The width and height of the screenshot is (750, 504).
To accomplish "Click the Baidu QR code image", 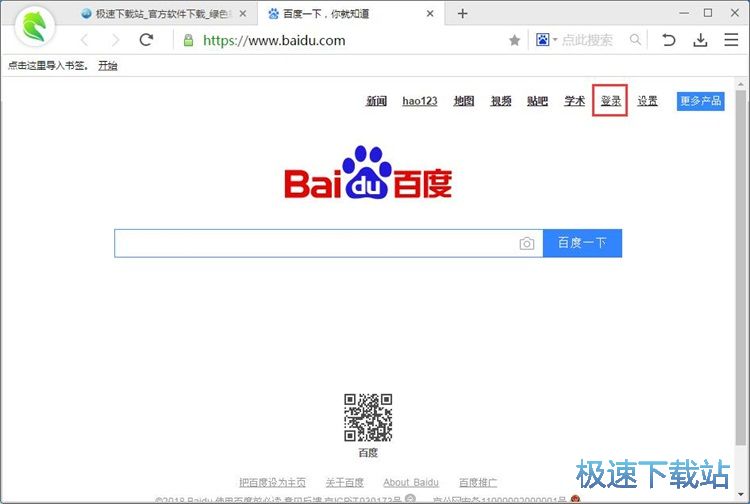I will tap(368, 417).
